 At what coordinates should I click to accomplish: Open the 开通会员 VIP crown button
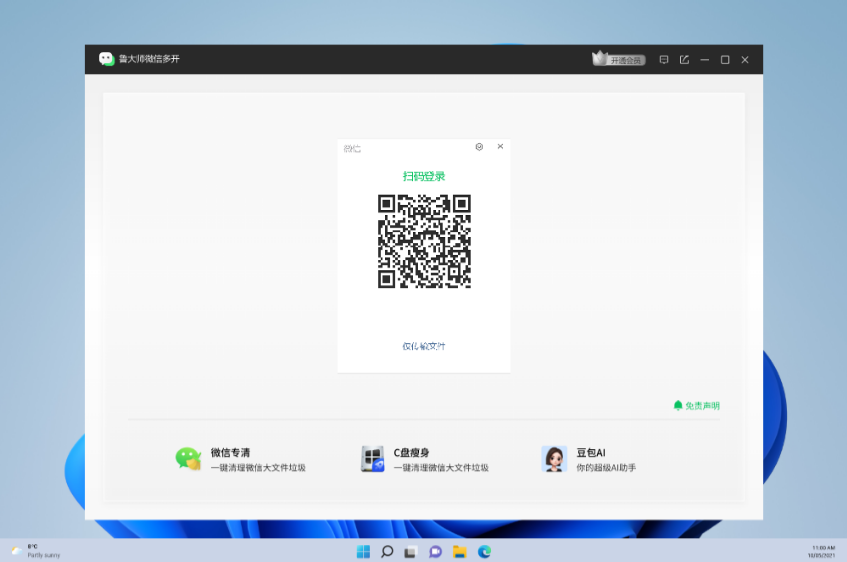coord(619,59)
